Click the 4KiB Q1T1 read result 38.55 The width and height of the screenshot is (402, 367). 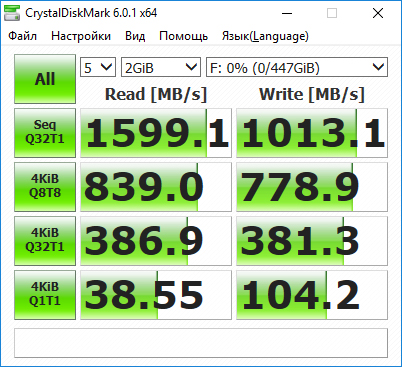click(156, 295)
